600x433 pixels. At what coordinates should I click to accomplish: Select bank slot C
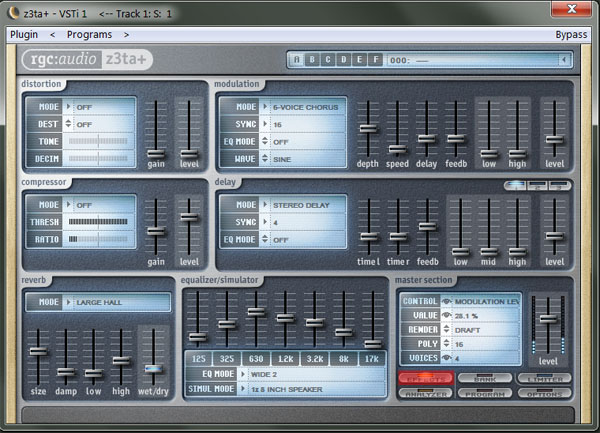328,60
